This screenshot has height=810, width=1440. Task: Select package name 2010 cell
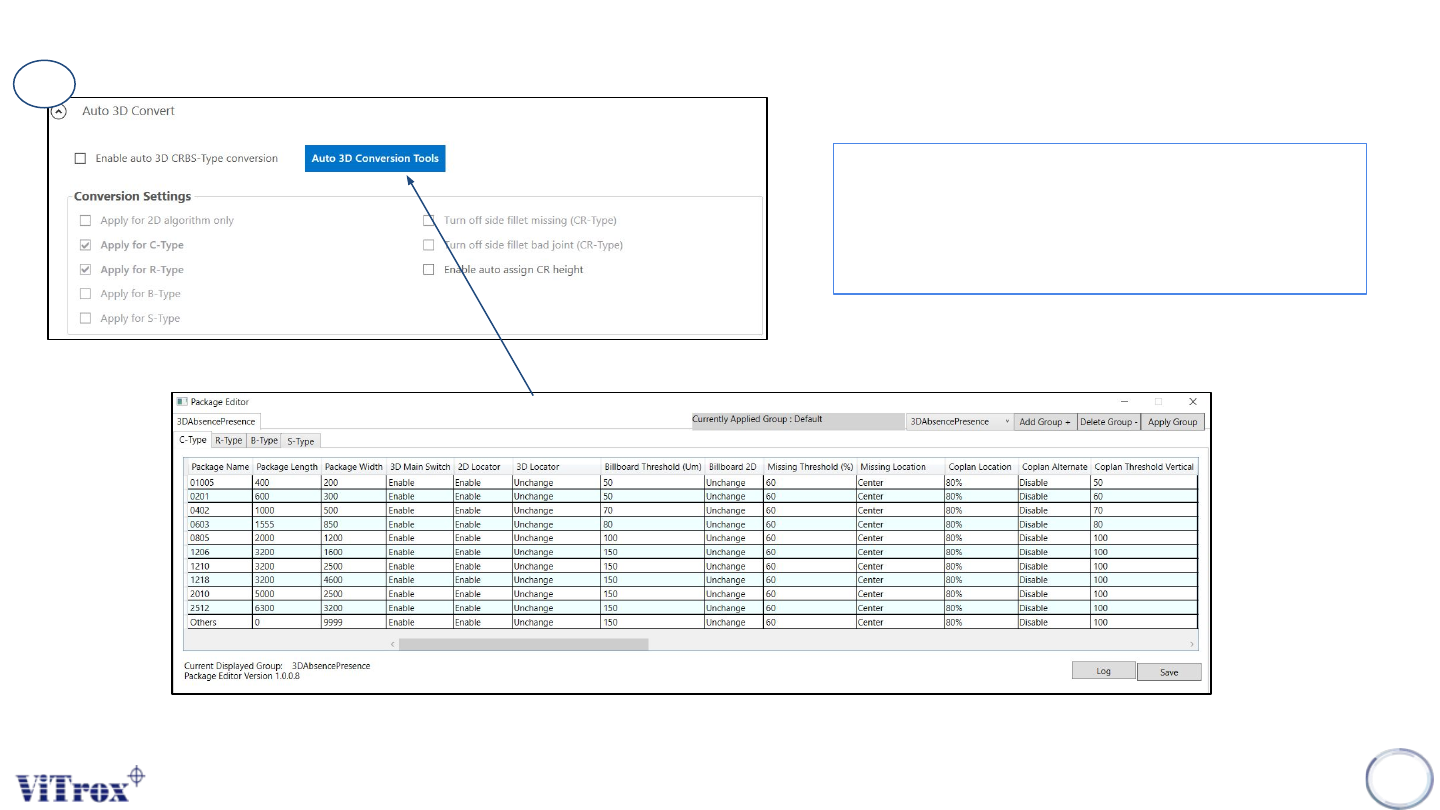click(x=220, y=594)
